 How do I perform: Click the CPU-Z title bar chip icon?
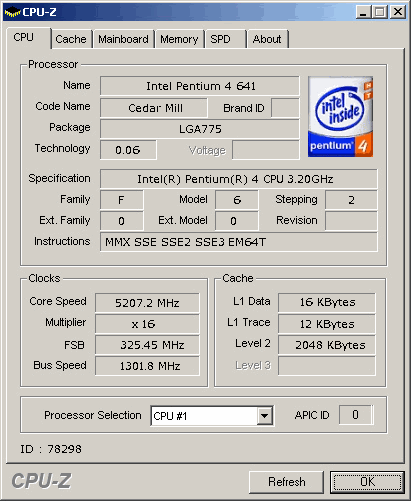(x=12, y=12)
